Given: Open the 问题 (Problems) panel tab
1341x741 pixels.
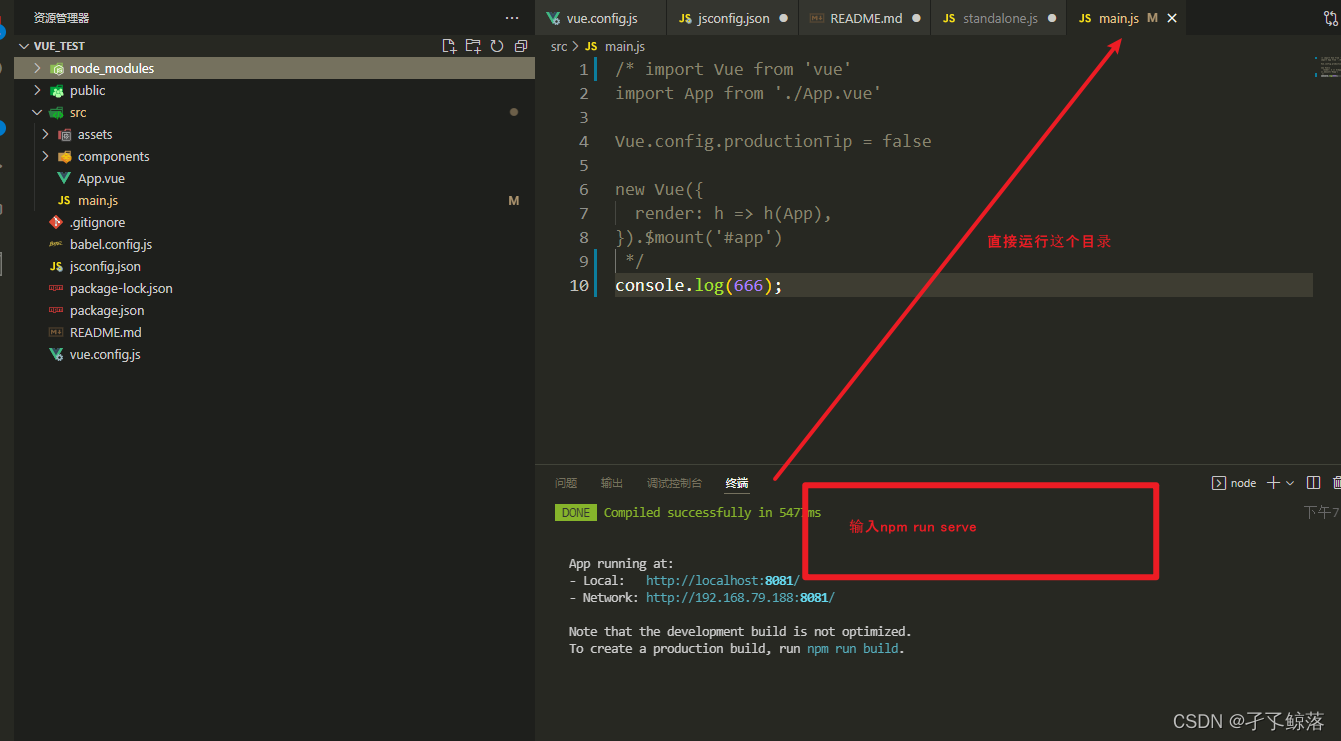Looking at the screenshot, I should 566,483.
